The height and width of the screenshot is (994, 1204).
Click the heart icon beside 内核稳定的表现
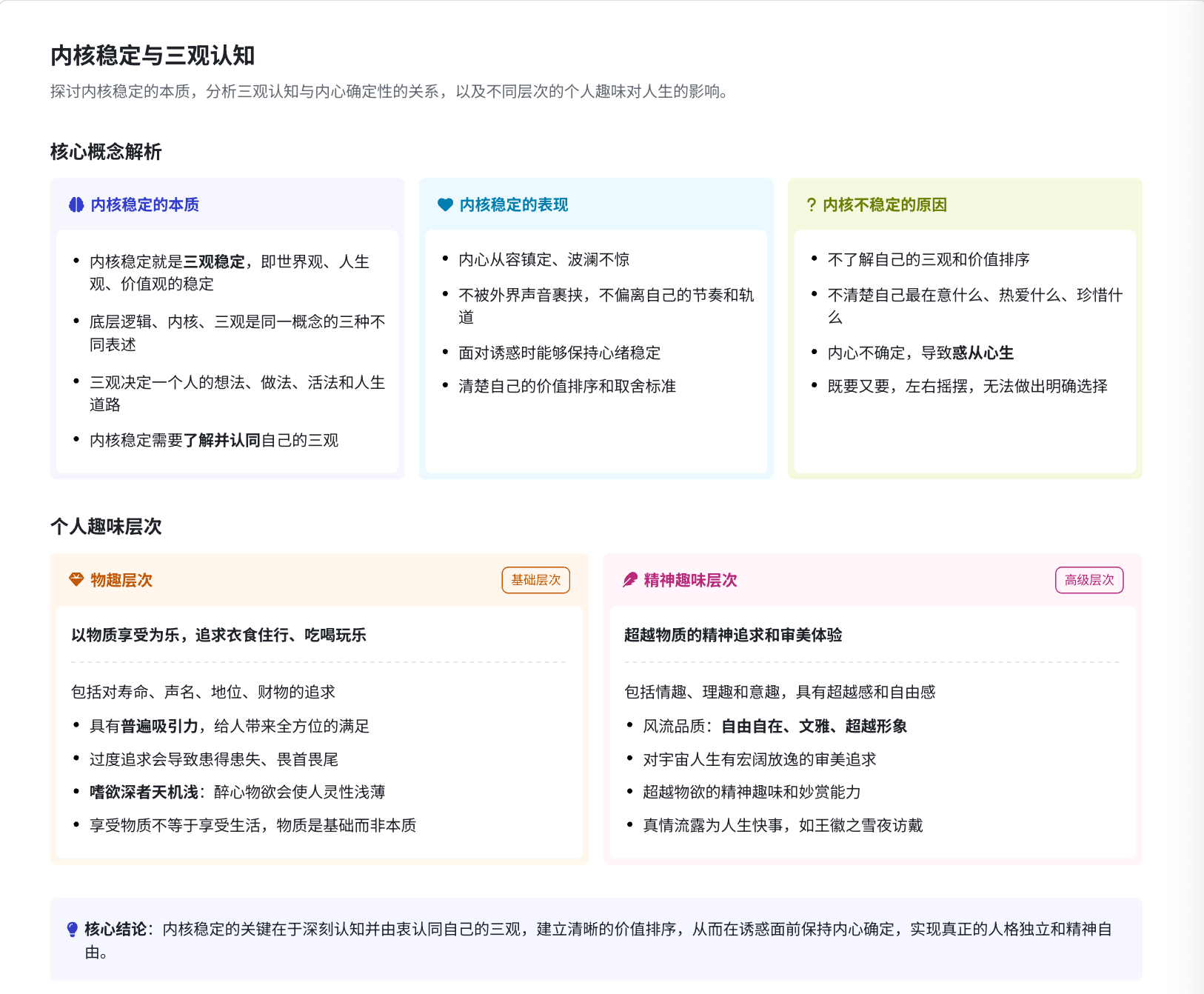445,205
